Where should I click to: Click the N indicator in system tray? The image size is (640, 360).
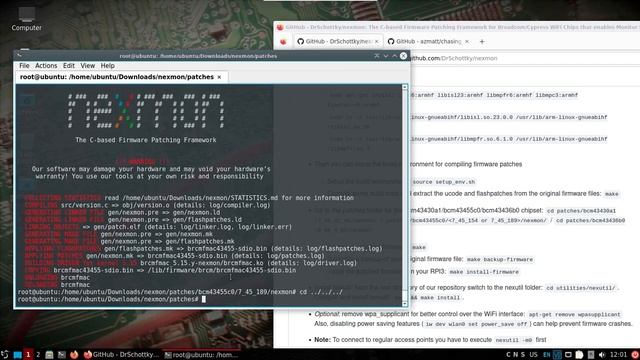coord(516,355)
